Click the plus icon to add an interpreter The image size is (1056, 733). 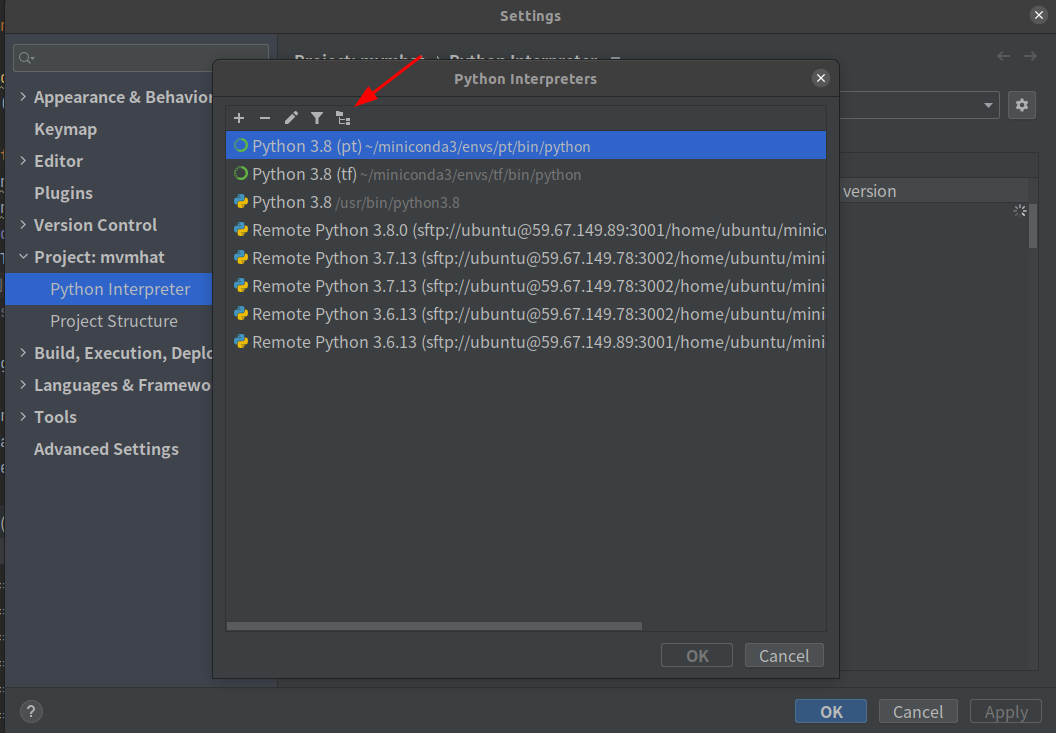tap(239, 118)
